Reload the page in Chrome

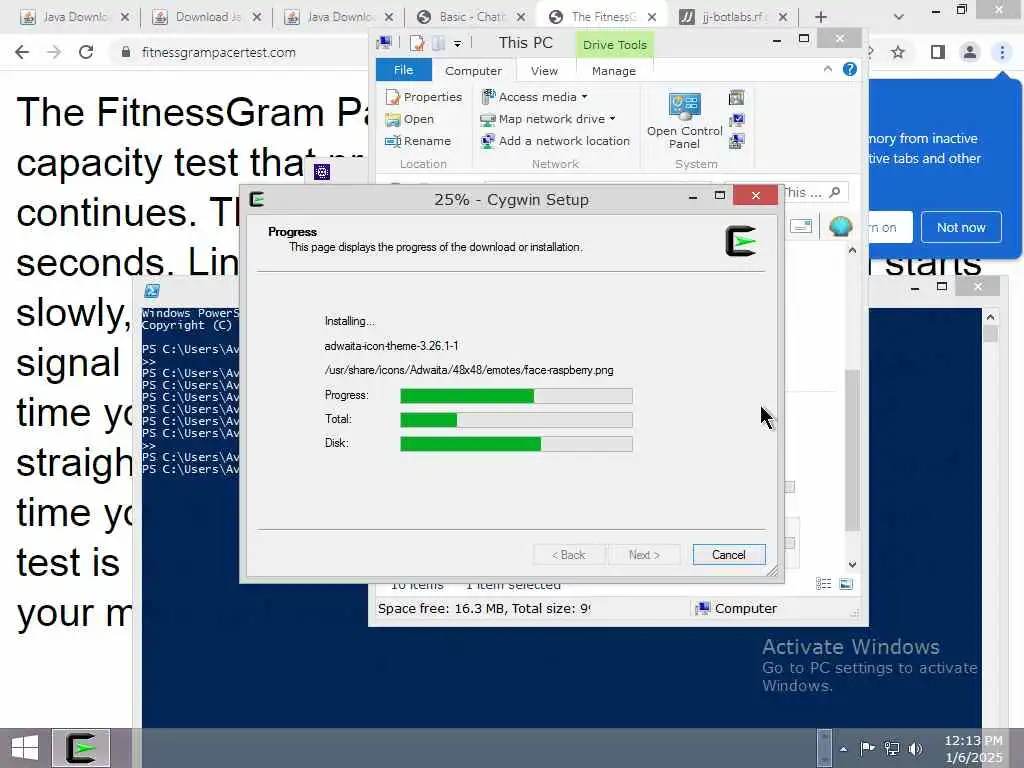pyautogui.click(x=86, y=52)
